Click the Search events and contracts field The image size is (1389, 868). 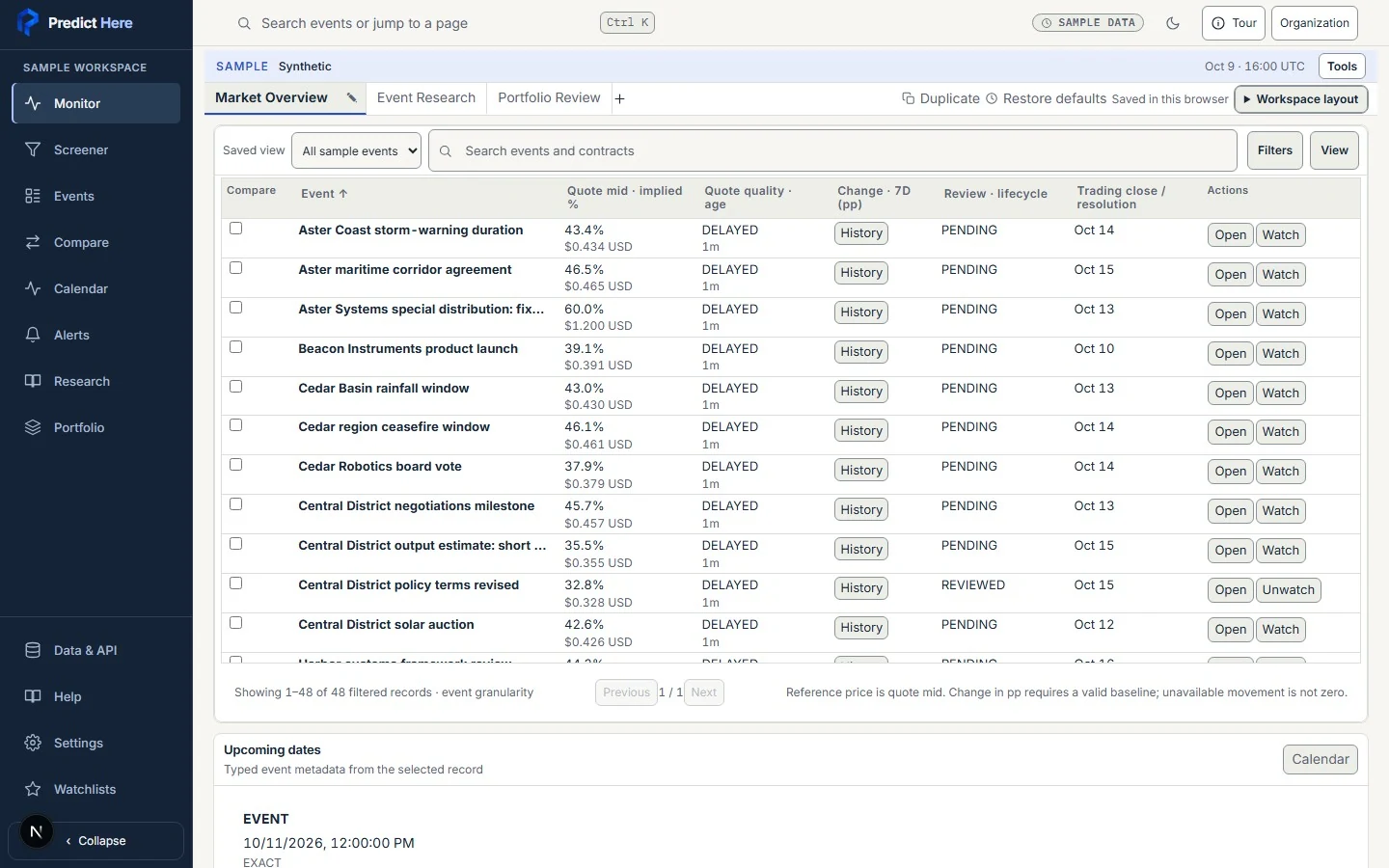click(833, 150)
